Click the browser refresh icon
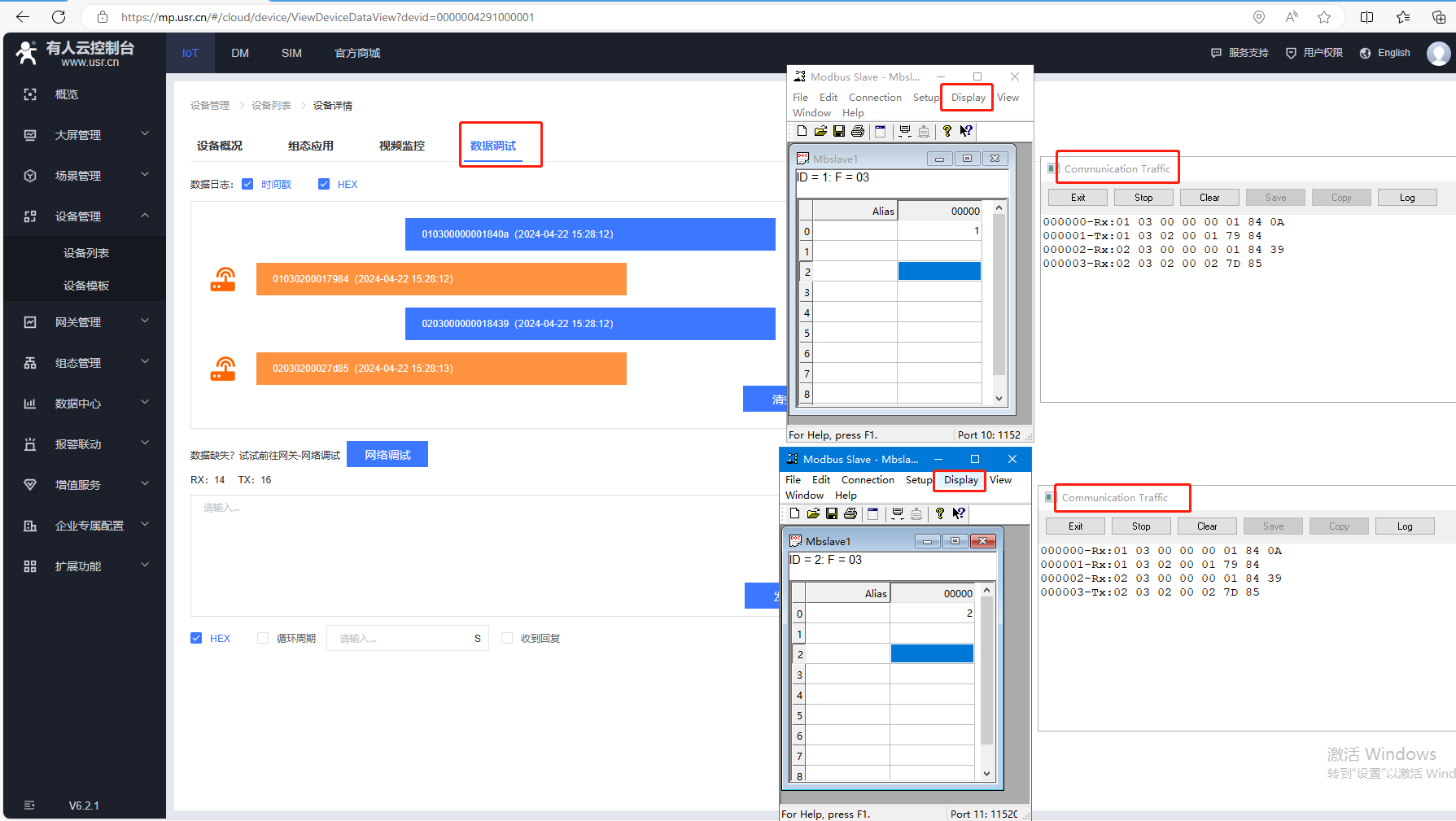Image resolution: width=1456 pixels, height=821 pixels. point(59,17)
